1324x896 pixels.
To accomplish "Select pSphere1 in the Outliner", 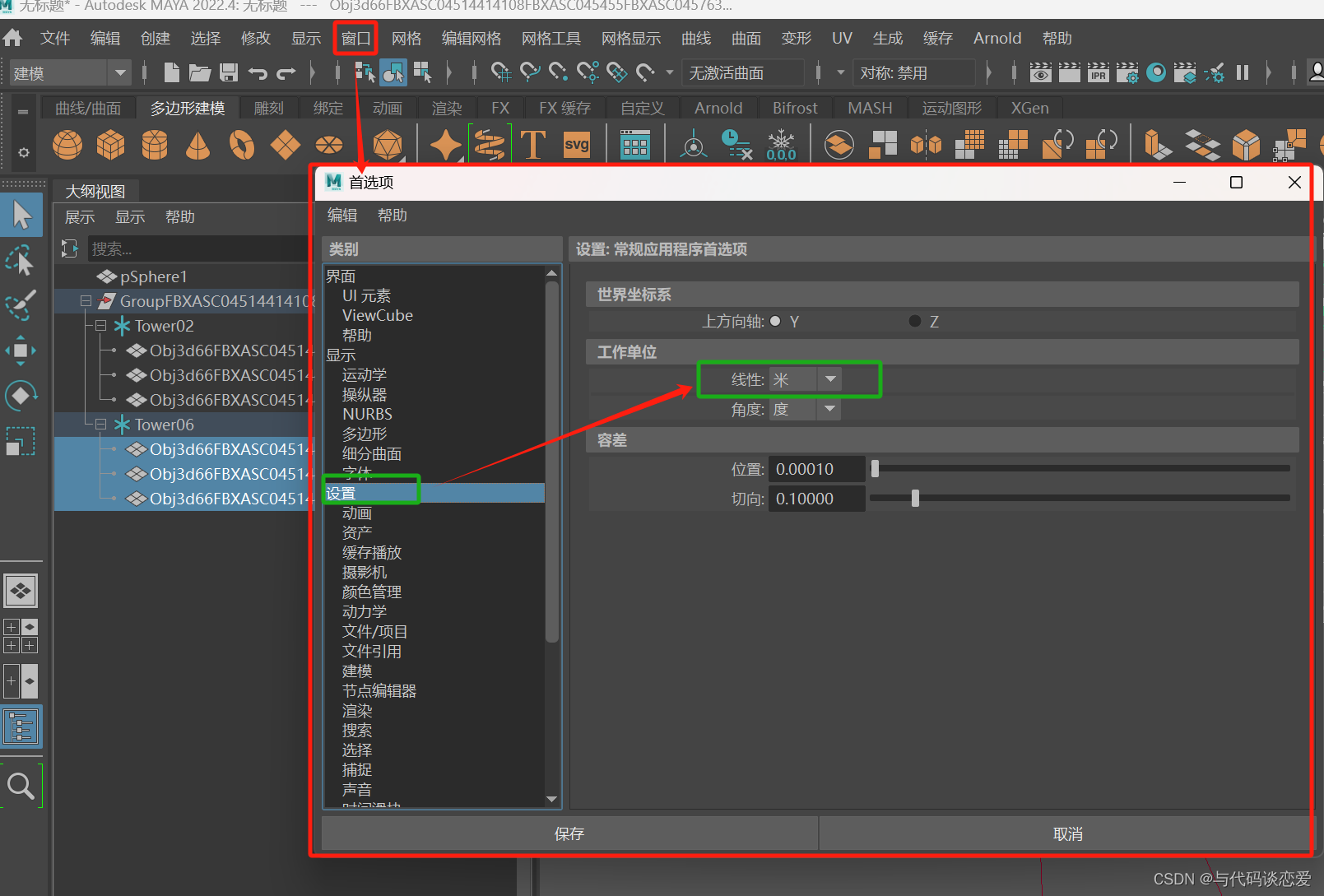I will pyautogui.click(x=154, y=276).
